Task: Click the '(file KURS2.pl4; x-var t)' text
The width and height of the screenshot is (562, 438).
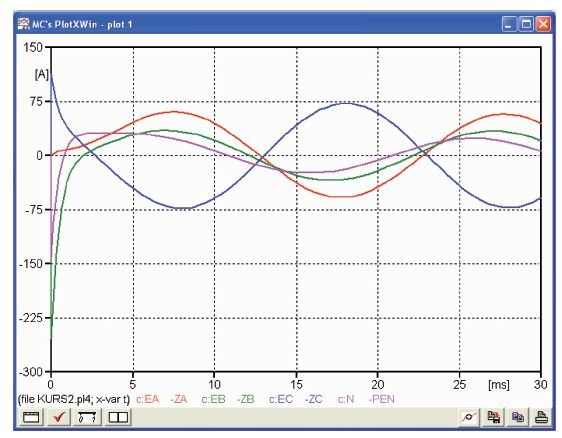Action: point(73,399)
